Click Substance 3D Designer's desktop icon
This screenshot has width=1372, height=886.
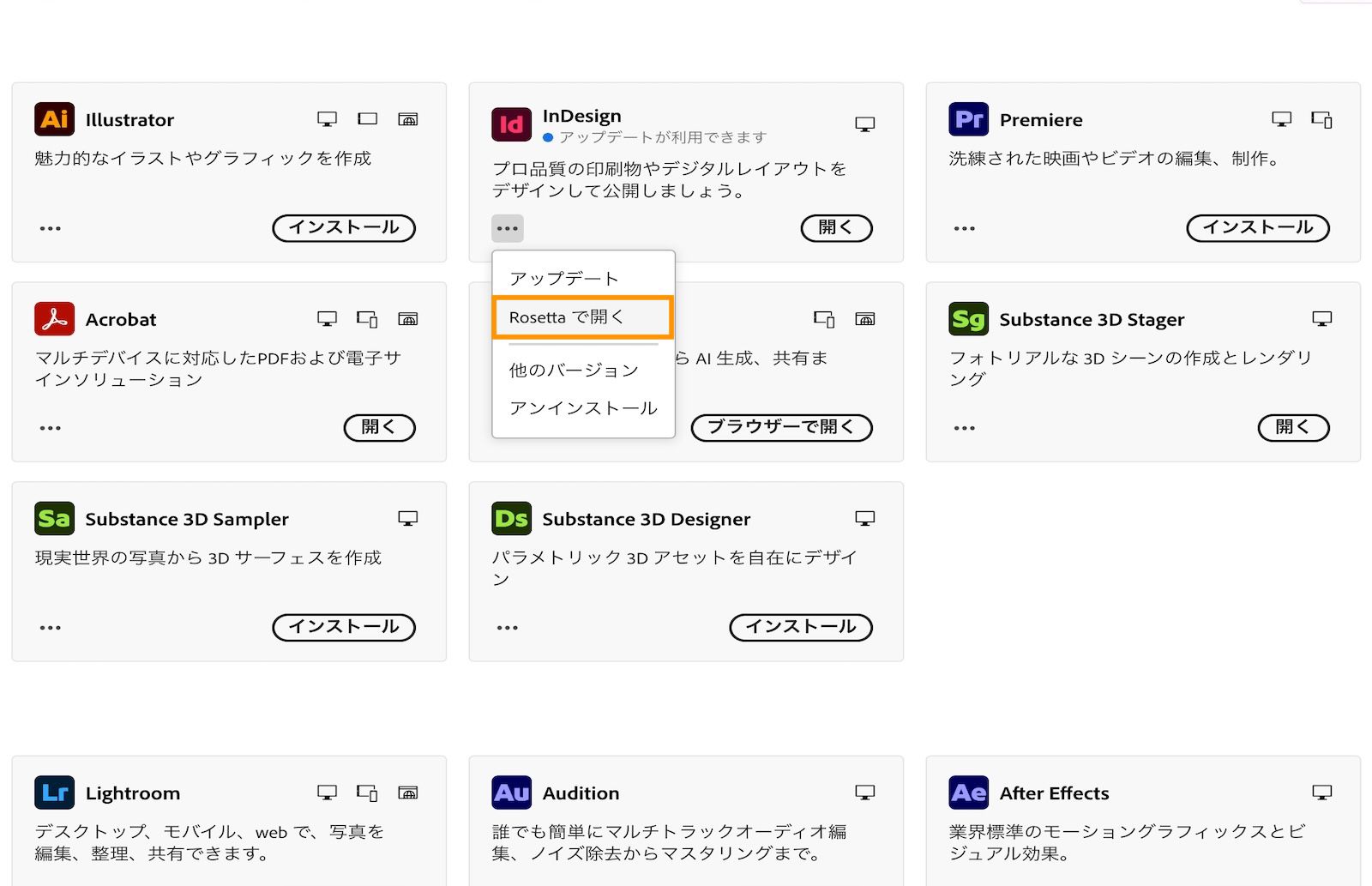[864, 518]
